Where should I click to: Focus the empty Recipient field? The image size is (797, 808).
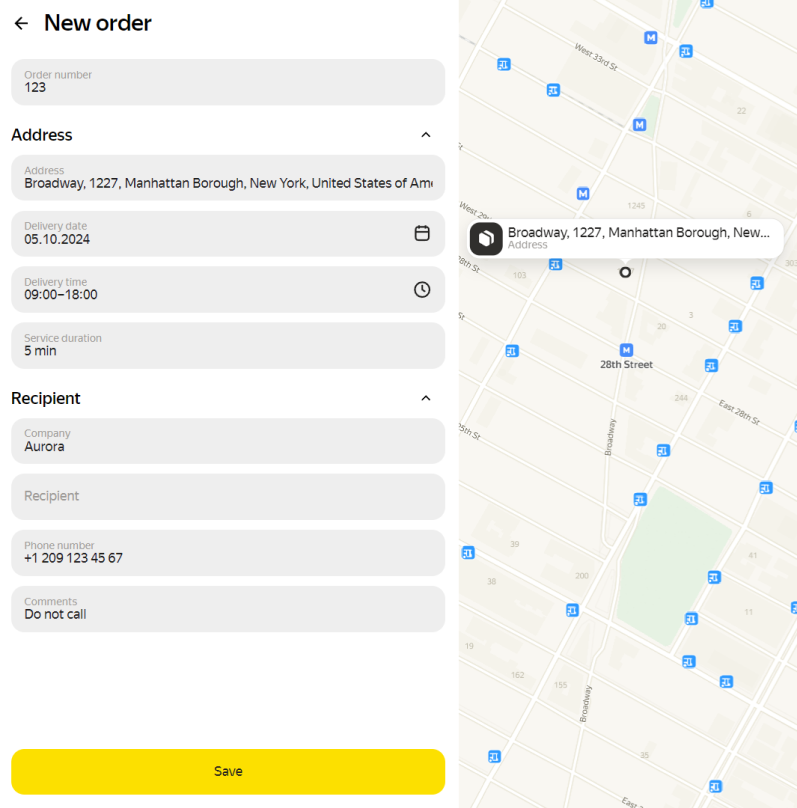coord(228,497)
